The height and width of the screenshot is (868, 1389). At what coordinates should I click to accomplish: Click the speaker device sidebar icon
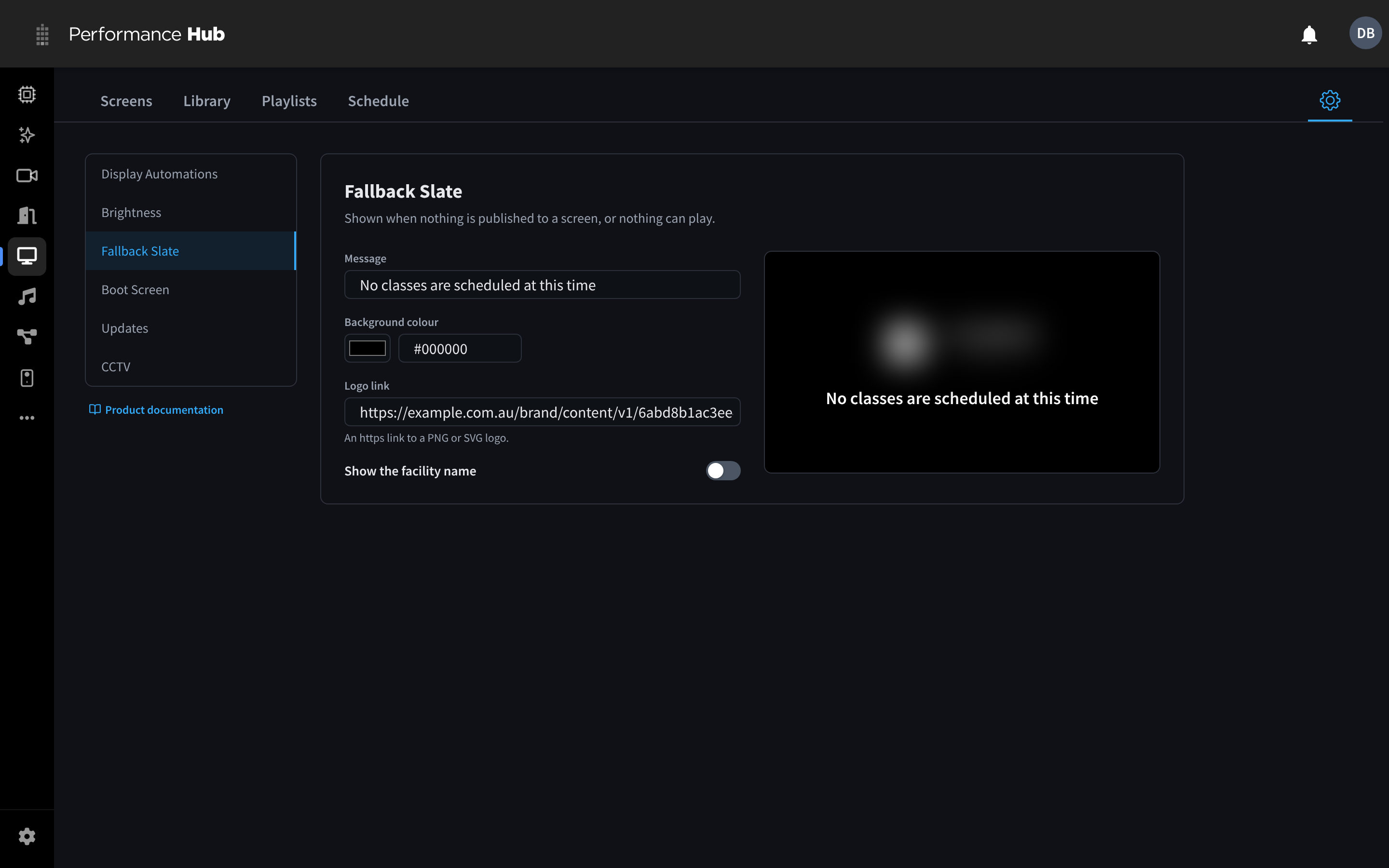tap(27, 378)
